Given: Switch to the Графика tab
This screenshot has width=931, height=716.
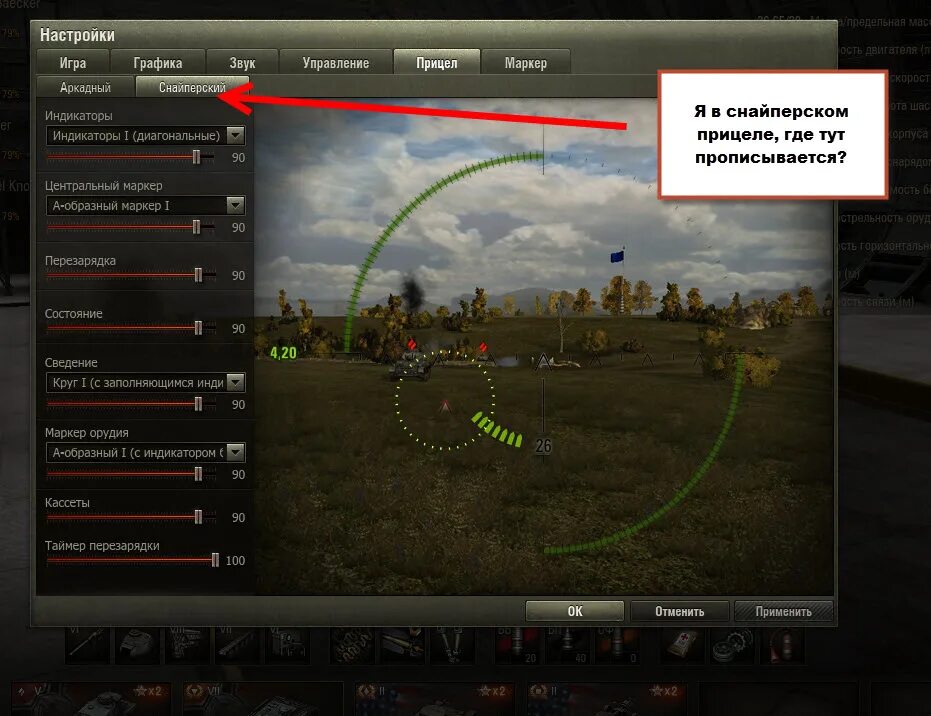Looking at the screenshot, I should (x=157, y=62).
